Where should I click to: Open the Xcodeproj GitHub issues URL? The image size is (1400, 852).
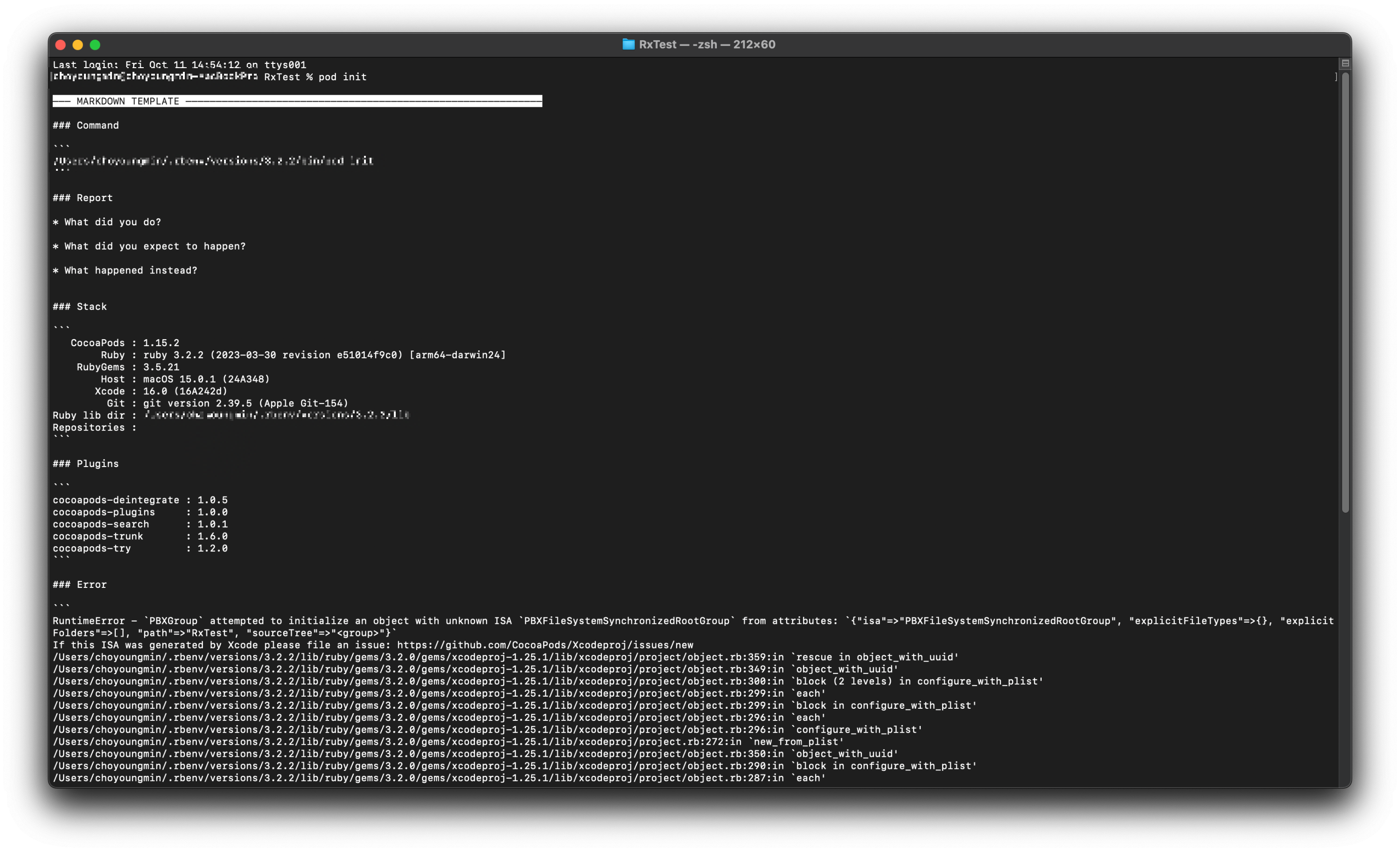pos(545,645)
